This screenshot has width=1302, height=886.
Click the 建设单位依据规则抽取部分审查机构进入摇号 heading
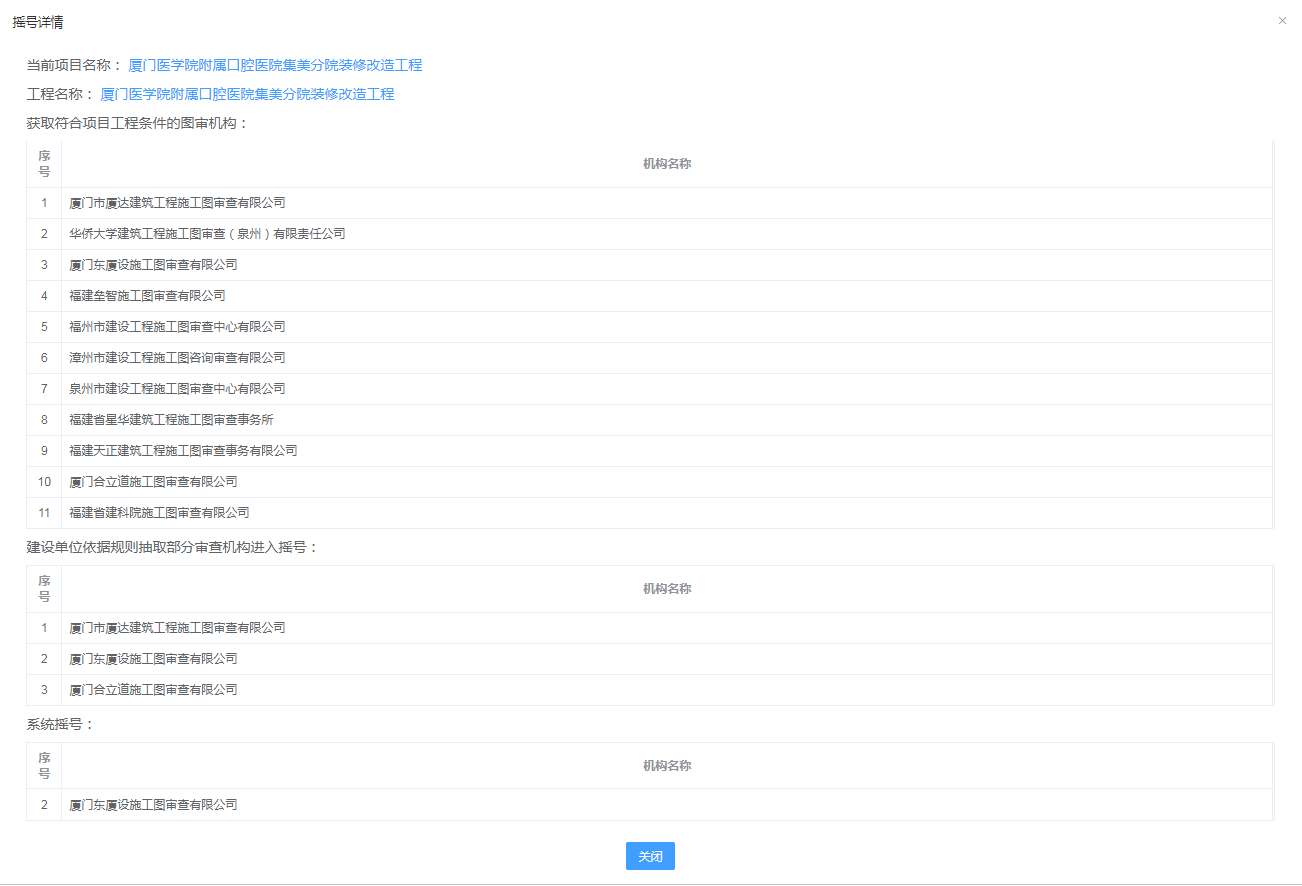172,548
